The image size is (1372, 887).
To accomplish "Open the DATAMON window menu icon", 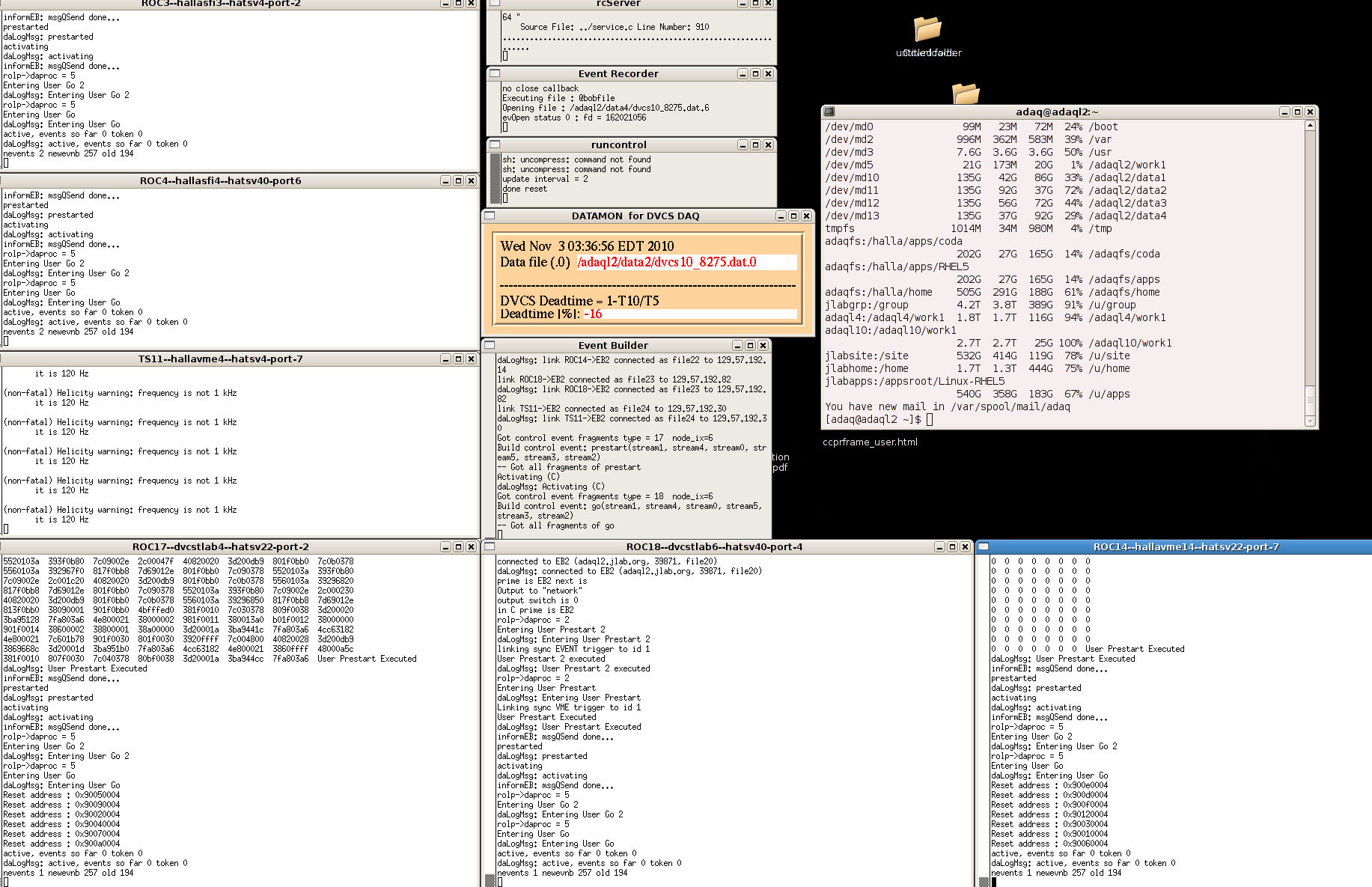I will 490,216.
